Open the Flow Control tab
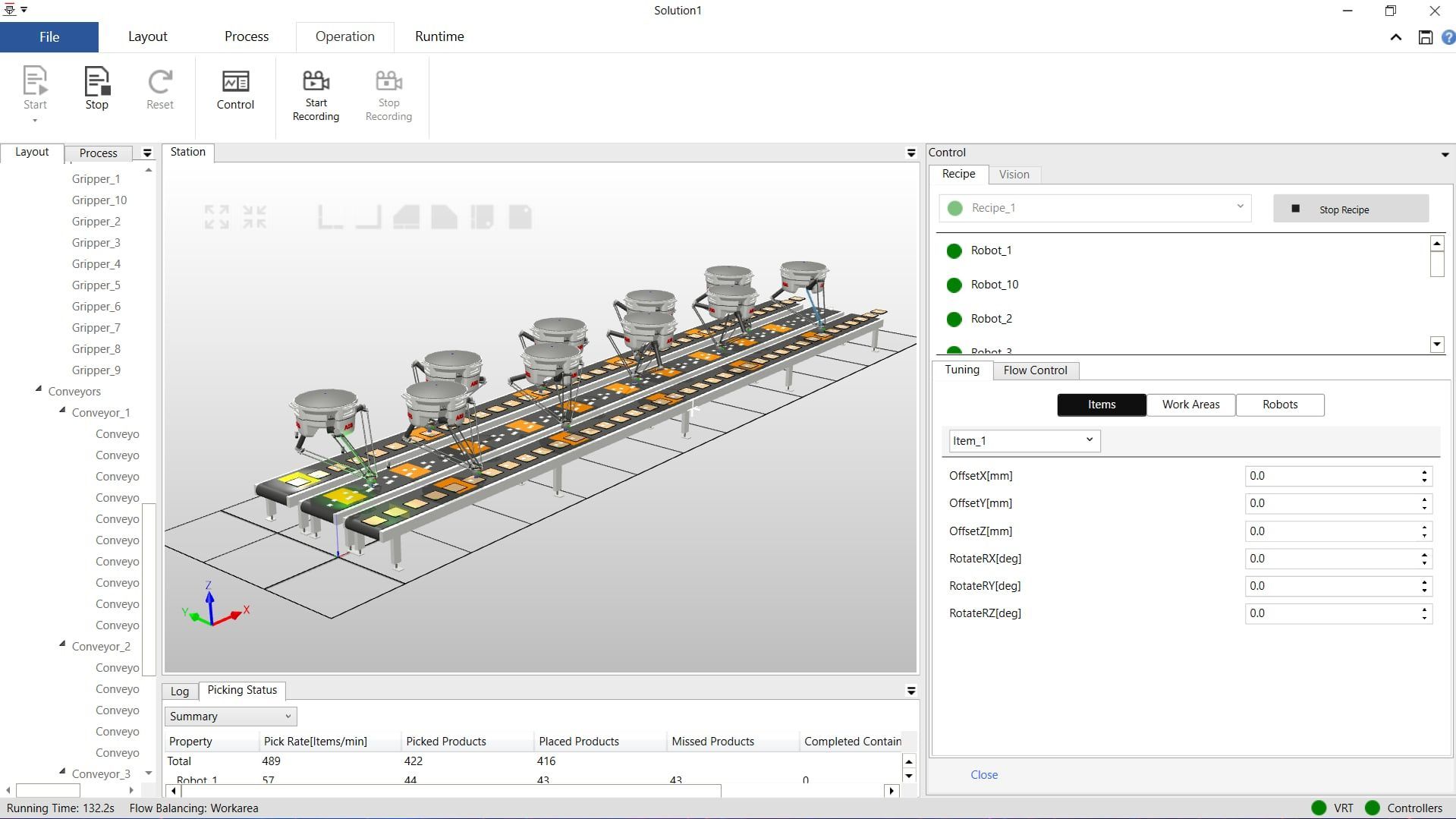Screen dimensions: 1456x819 (x=1035, y=370)
